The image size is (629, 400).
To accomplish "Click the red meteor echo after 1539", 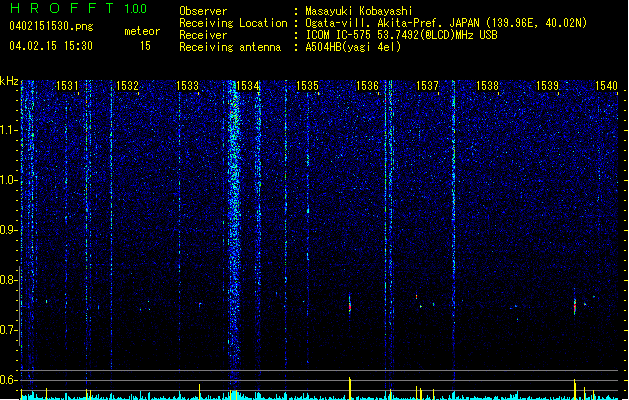I will coord(575,306).
